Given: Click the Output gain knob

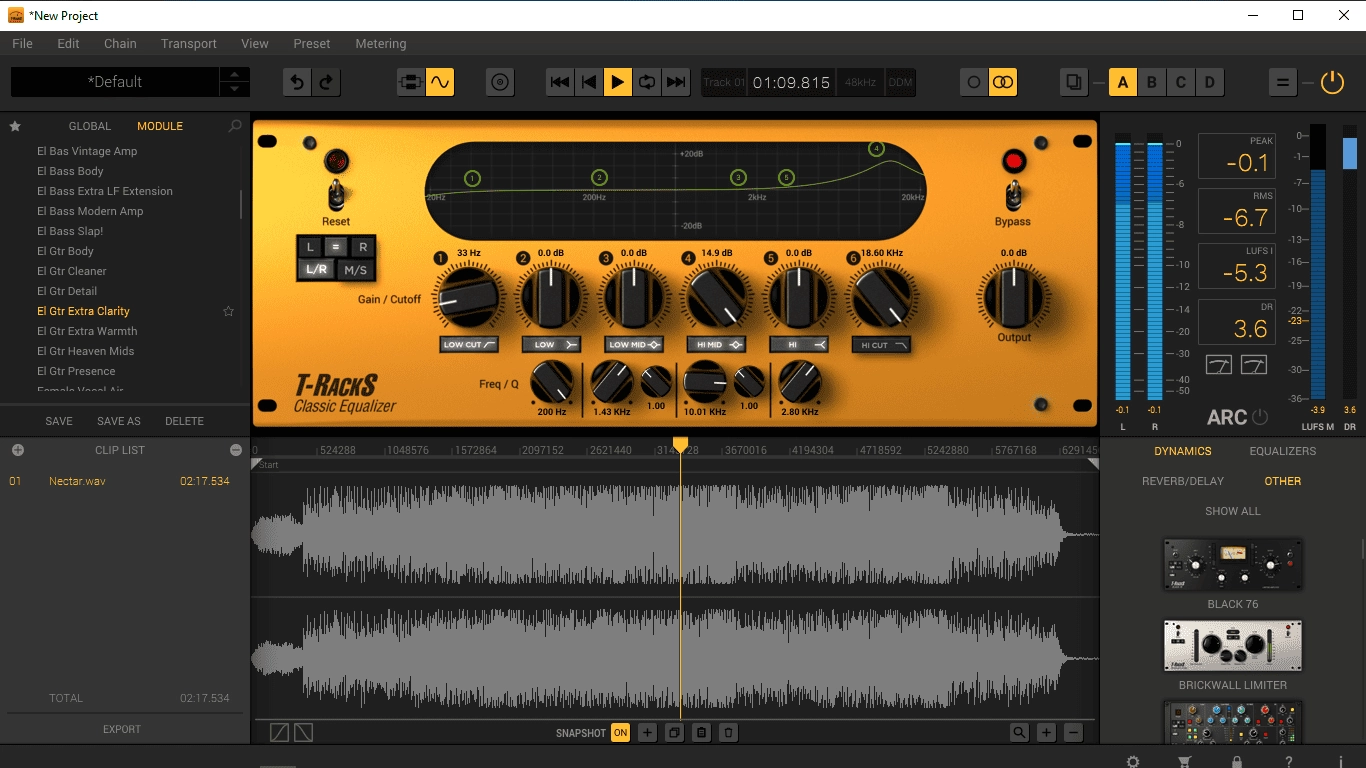Looking at the screenshot, I should click(x=1014, y=297).
